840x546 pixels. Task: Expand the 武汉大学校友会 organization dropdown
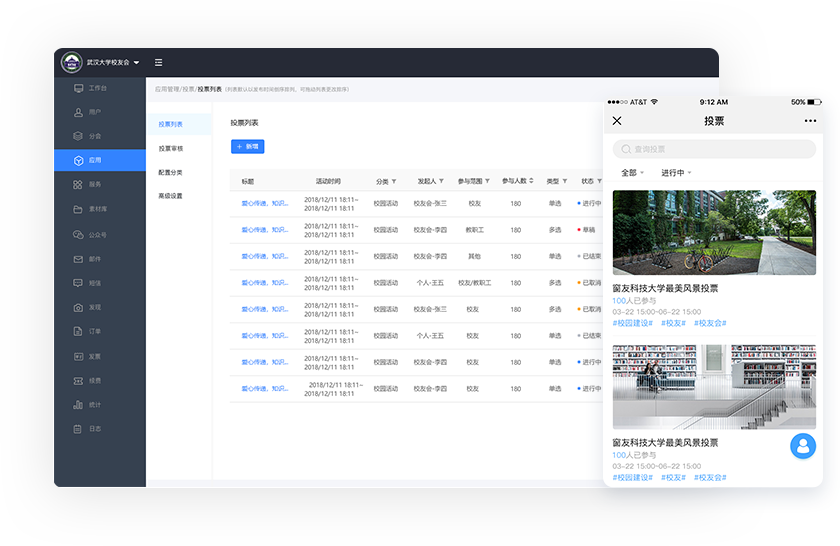click(x=110, y=62)
